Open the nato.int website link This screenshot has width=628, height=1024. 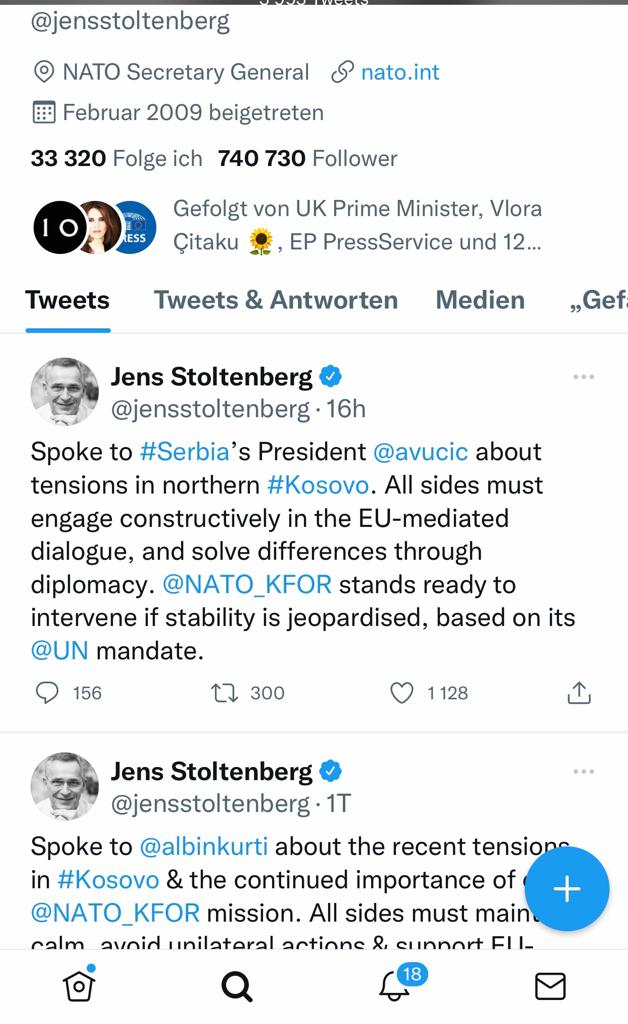tap(399, 72)
